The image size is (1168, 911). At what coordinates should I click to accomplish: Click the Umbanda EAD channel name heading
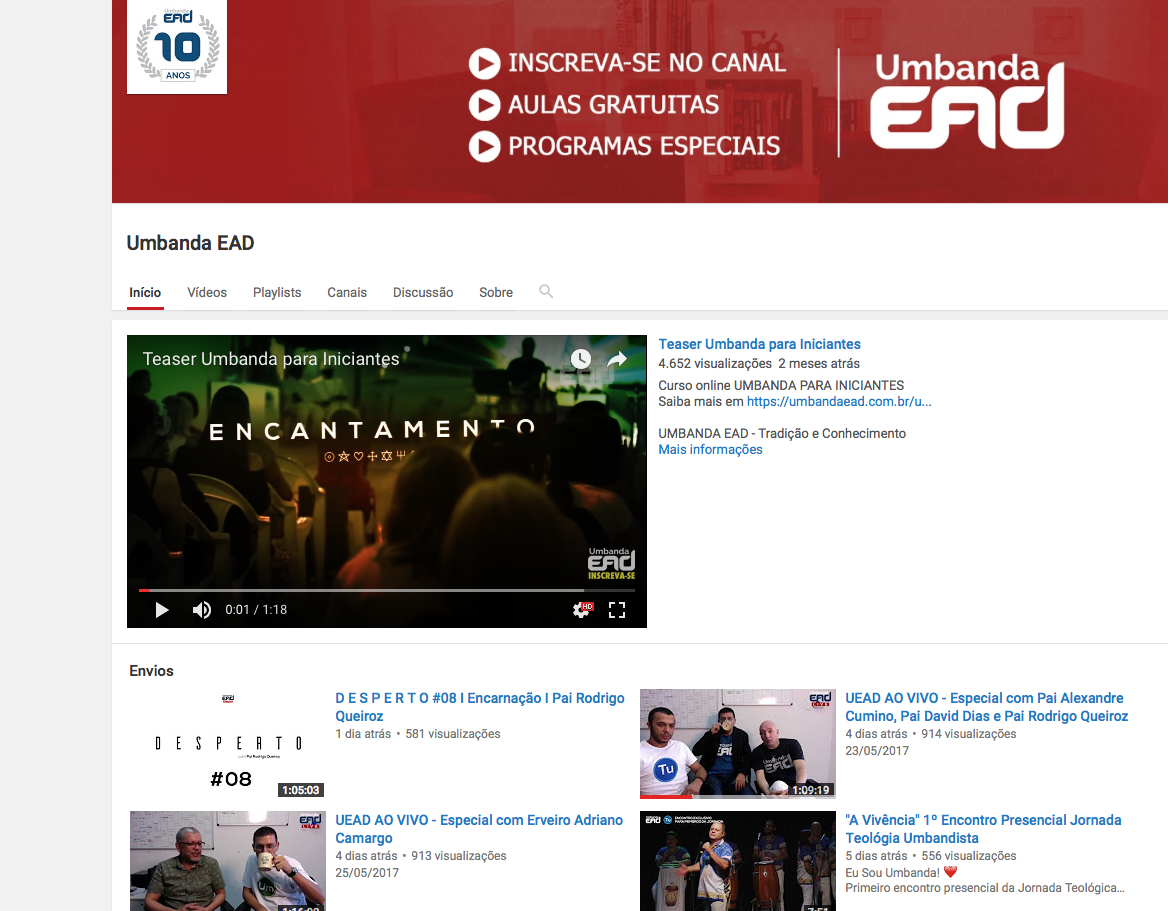(191, 244)
